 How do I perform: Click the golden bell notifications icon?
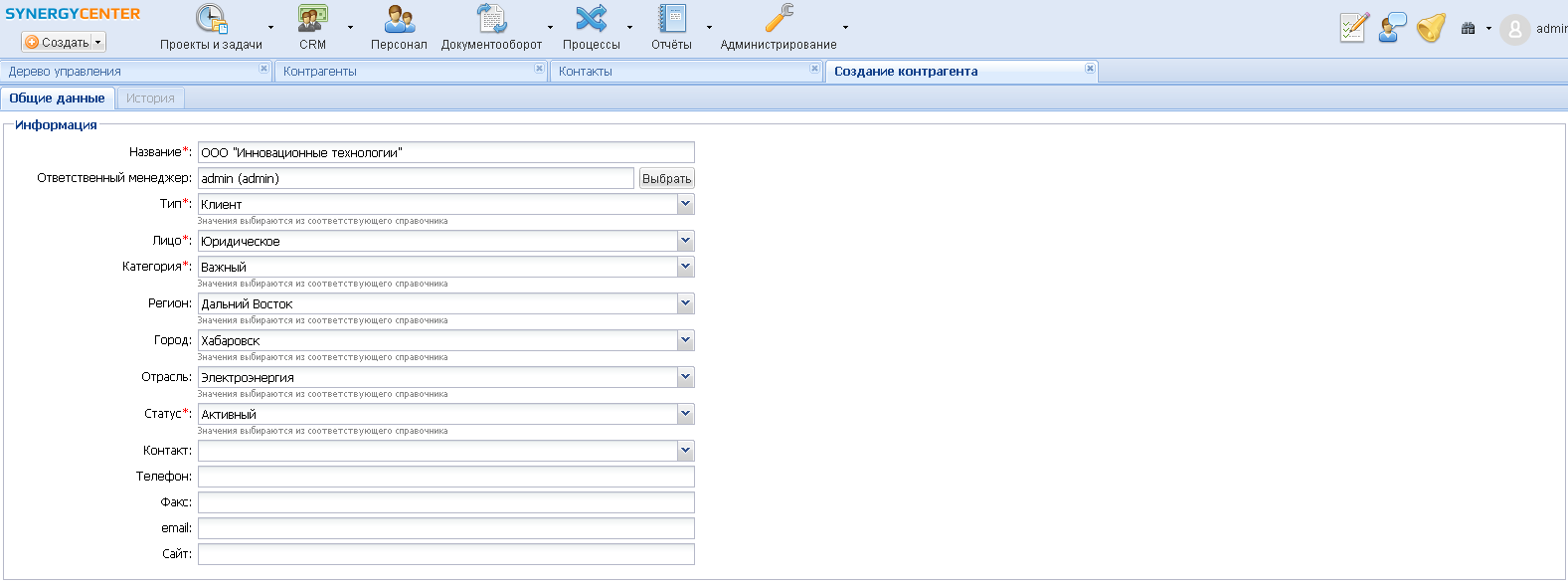click(1431, 28)
